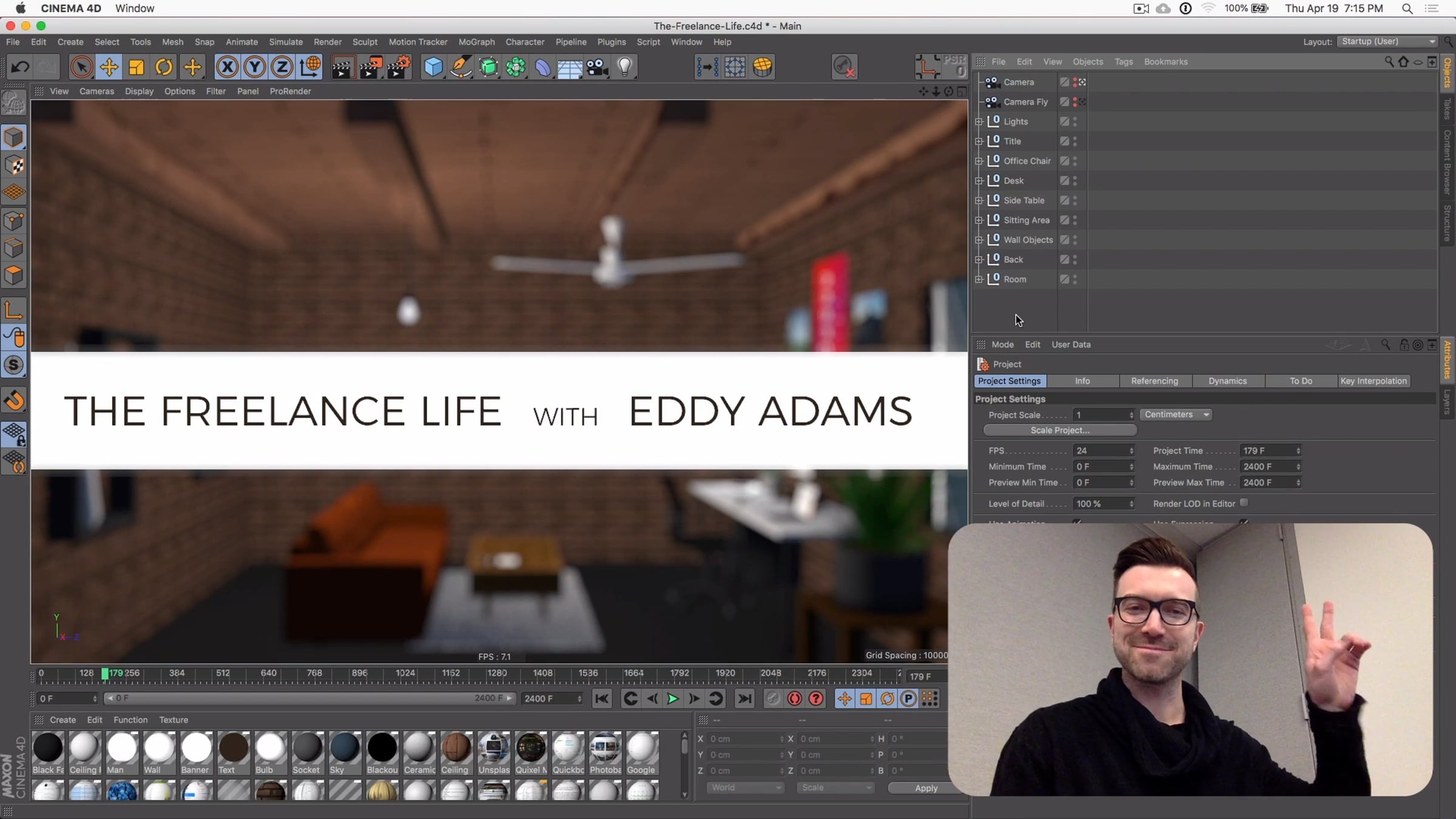The width and height of the screenshot is (1456, 819).
Task: Open the Light object icon
Action: (625, 67)
